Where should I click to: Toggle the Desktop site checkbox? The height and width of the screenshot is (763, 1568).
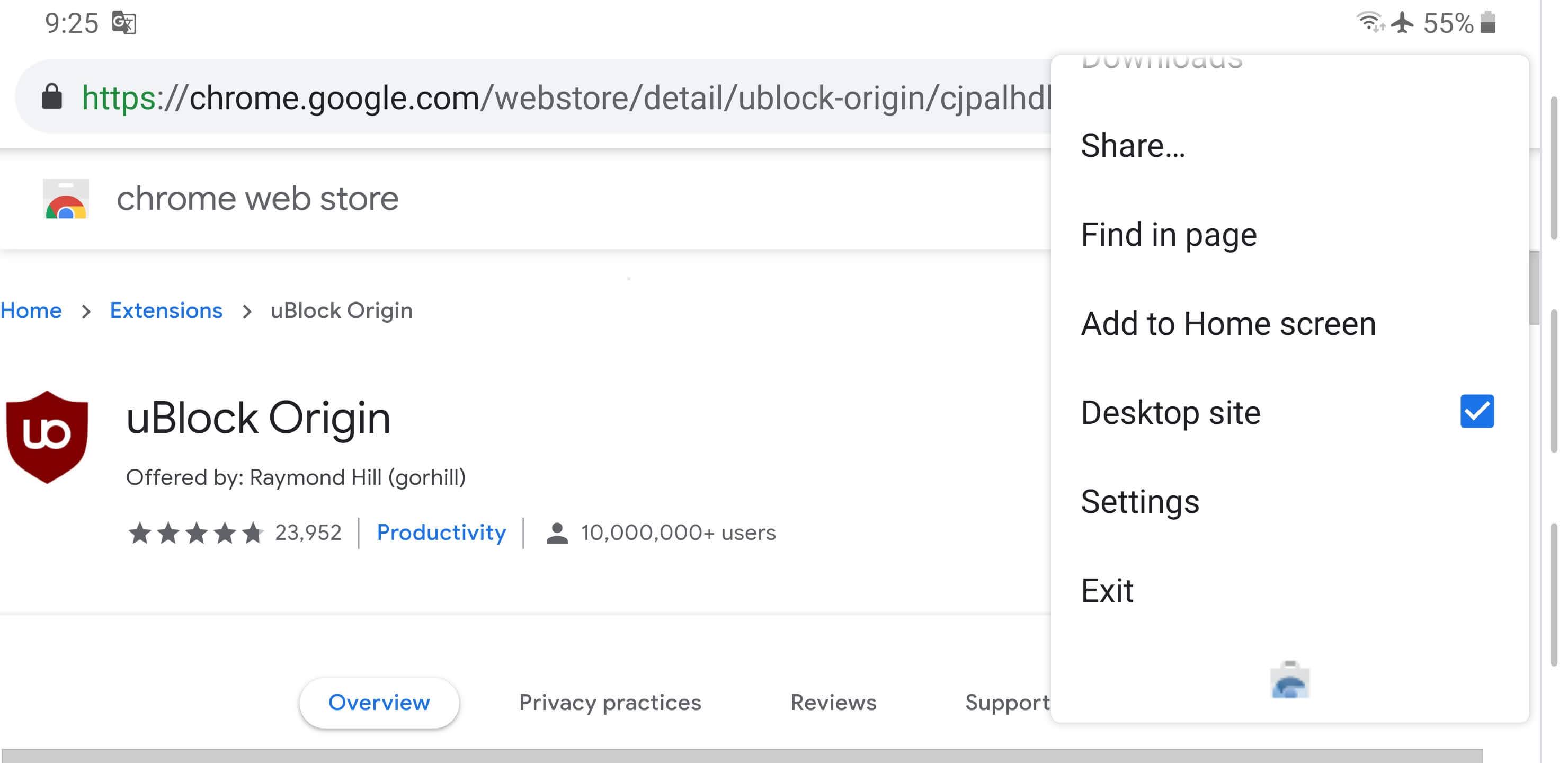coord(1477,412)
